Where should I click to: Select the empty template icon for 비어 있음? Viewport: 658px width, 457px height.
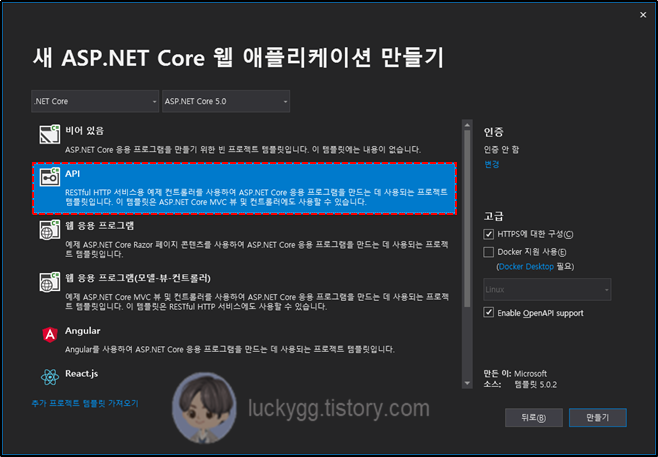(x=50, y=134)
